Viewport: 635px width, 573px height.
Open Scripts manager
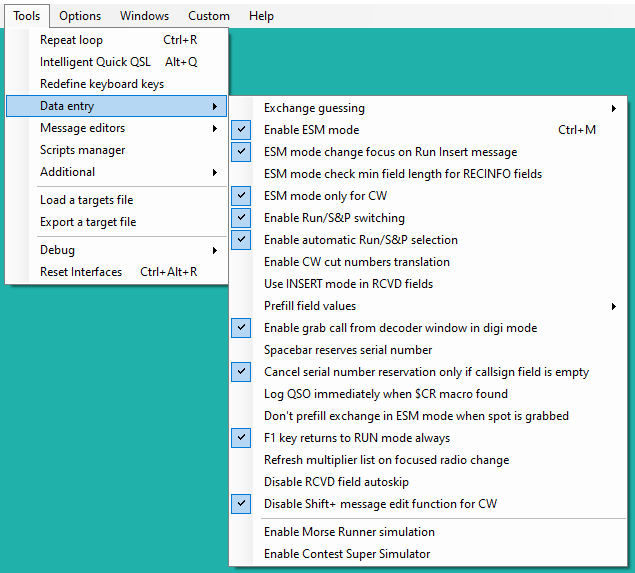tap(117, 150)
